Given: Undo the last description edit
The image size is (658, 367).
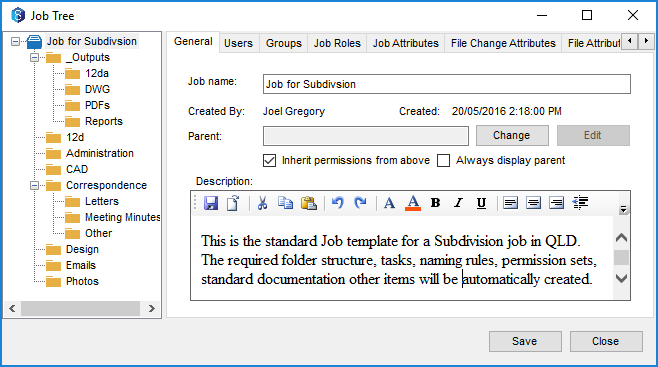Looking at the screenshot, I should click(x=337, y=203).
